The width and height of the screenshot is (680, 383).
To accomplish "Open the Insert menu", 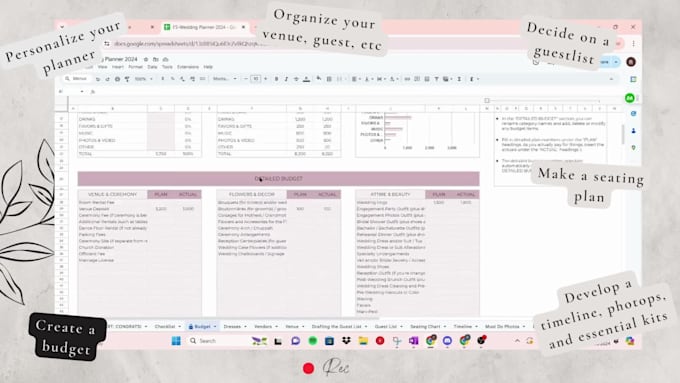I will (118, 67).
